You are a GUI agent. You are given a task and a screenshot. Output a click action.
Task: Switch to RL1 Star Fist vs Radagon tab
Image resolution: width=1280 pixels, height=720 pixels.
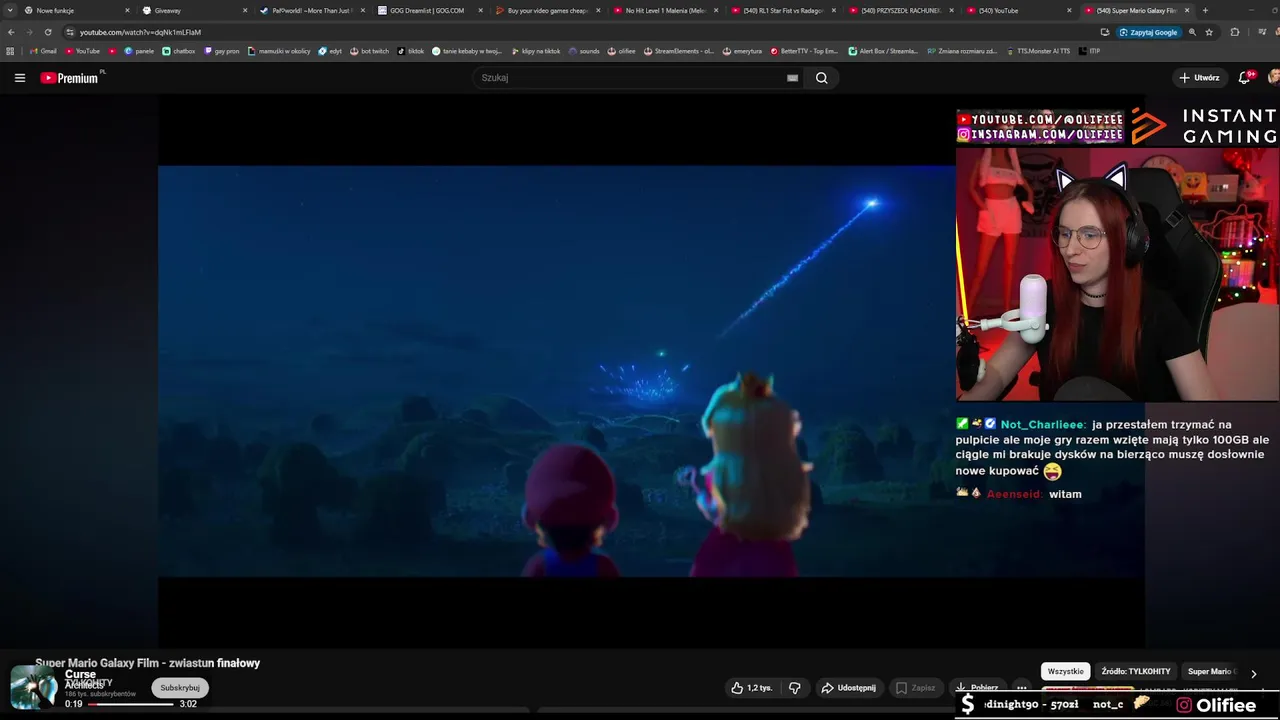(x=783, y=10)
